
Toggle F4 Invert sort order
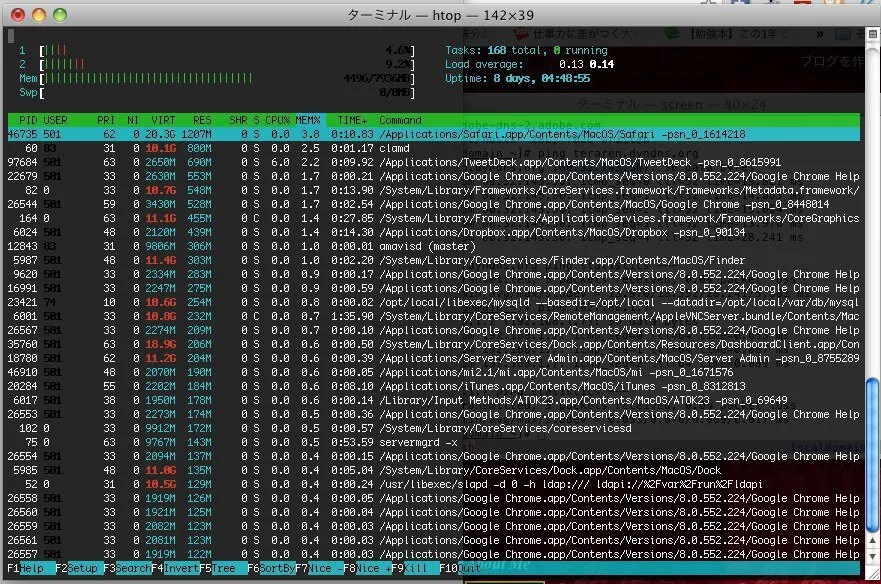click(176, 568)
